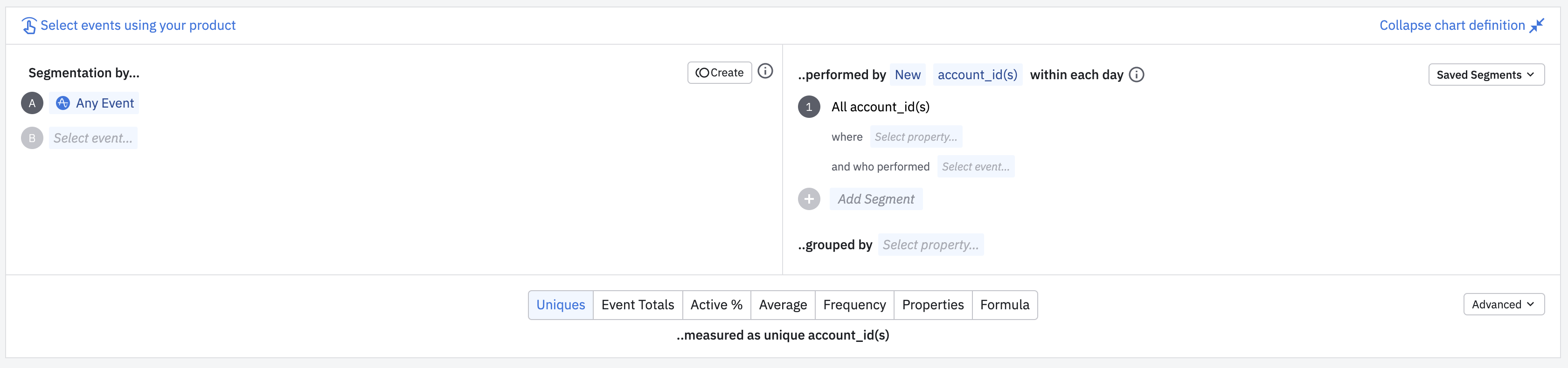Open the Saved Segments dropdown

coord(1485,75)
